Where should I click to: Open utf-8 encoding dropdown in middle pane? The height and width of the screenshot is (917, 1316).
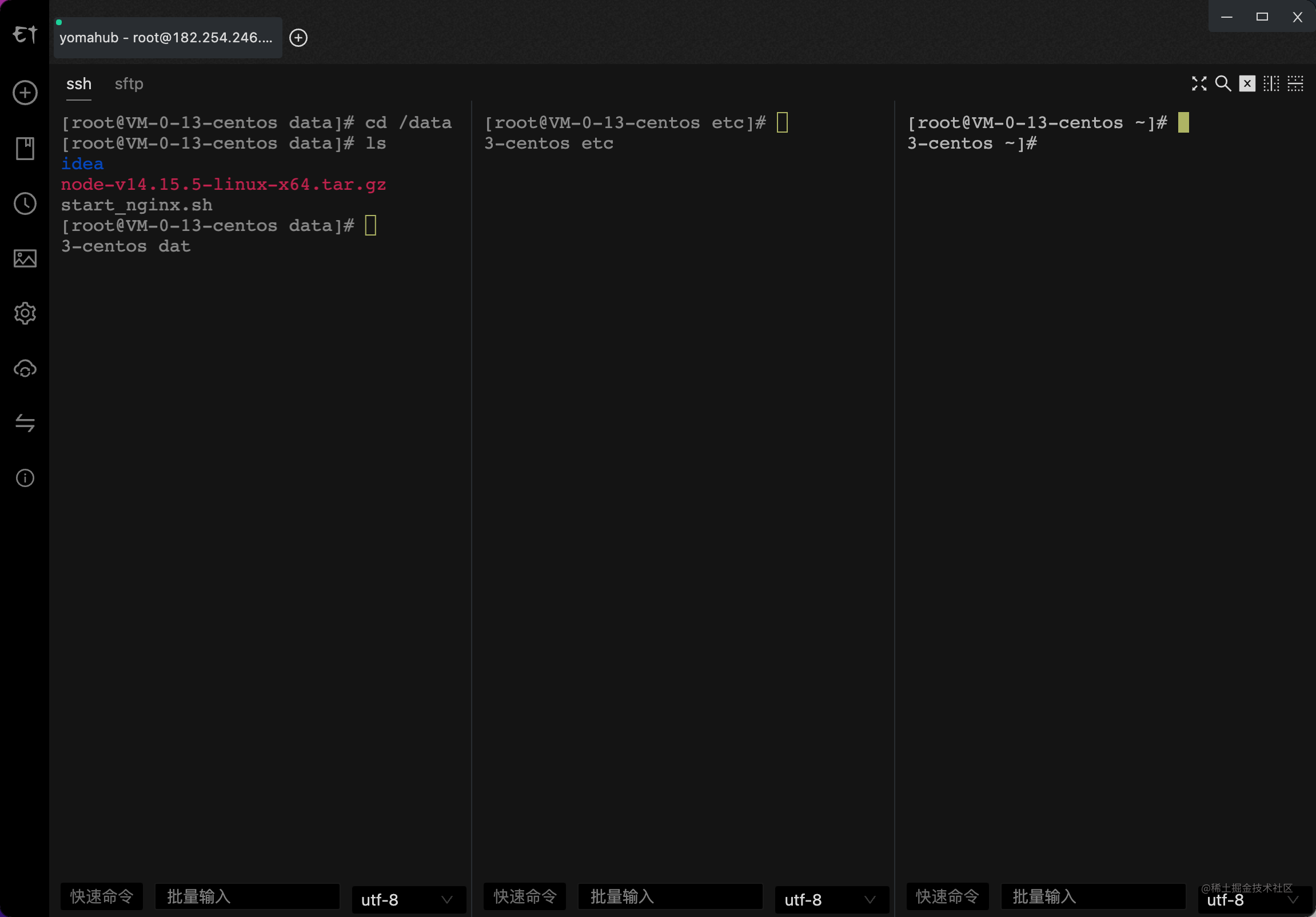832,900
